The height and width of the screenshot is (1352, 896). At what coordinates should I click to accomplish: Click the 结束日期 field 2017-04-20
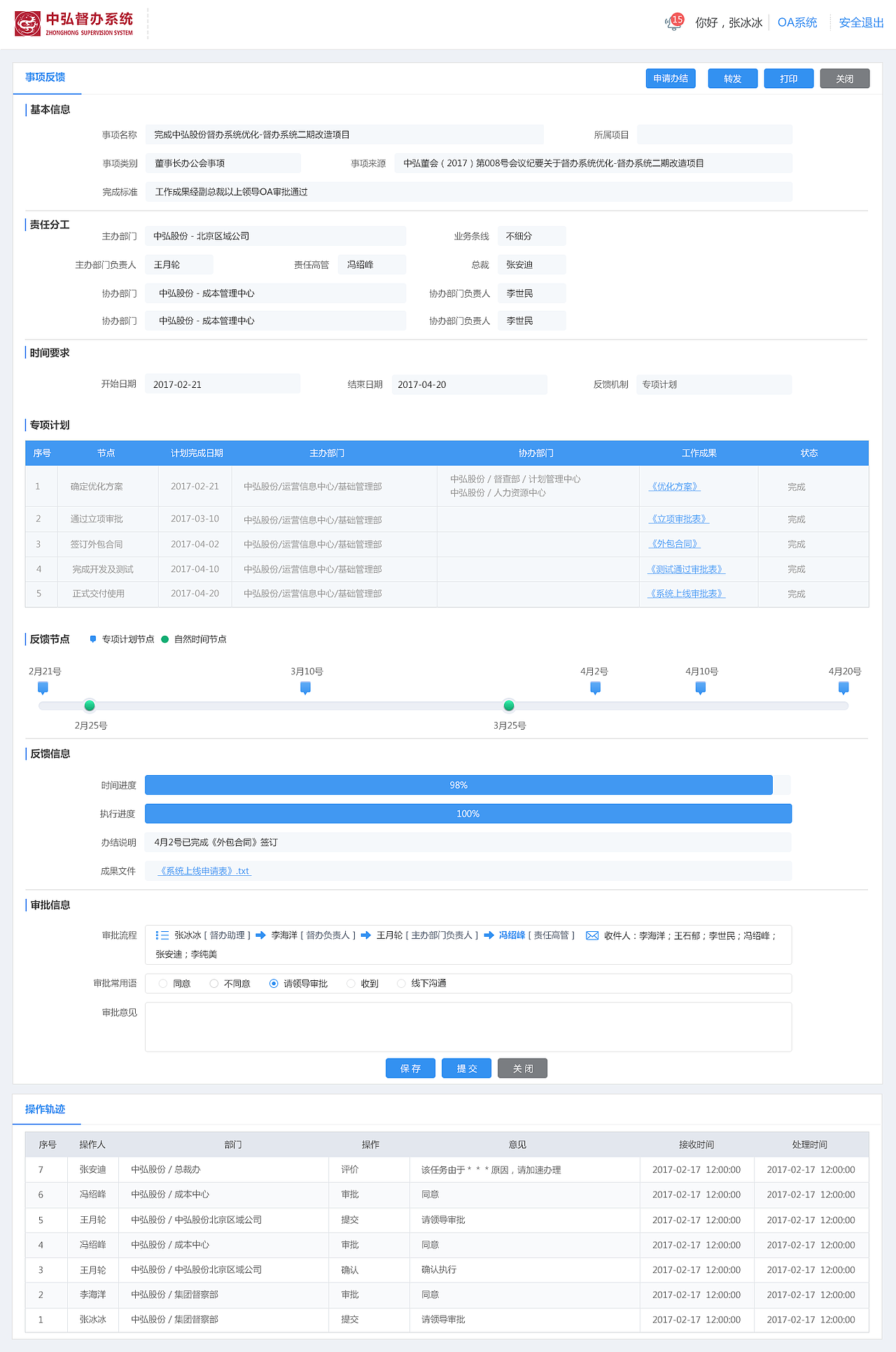(469, 384)
